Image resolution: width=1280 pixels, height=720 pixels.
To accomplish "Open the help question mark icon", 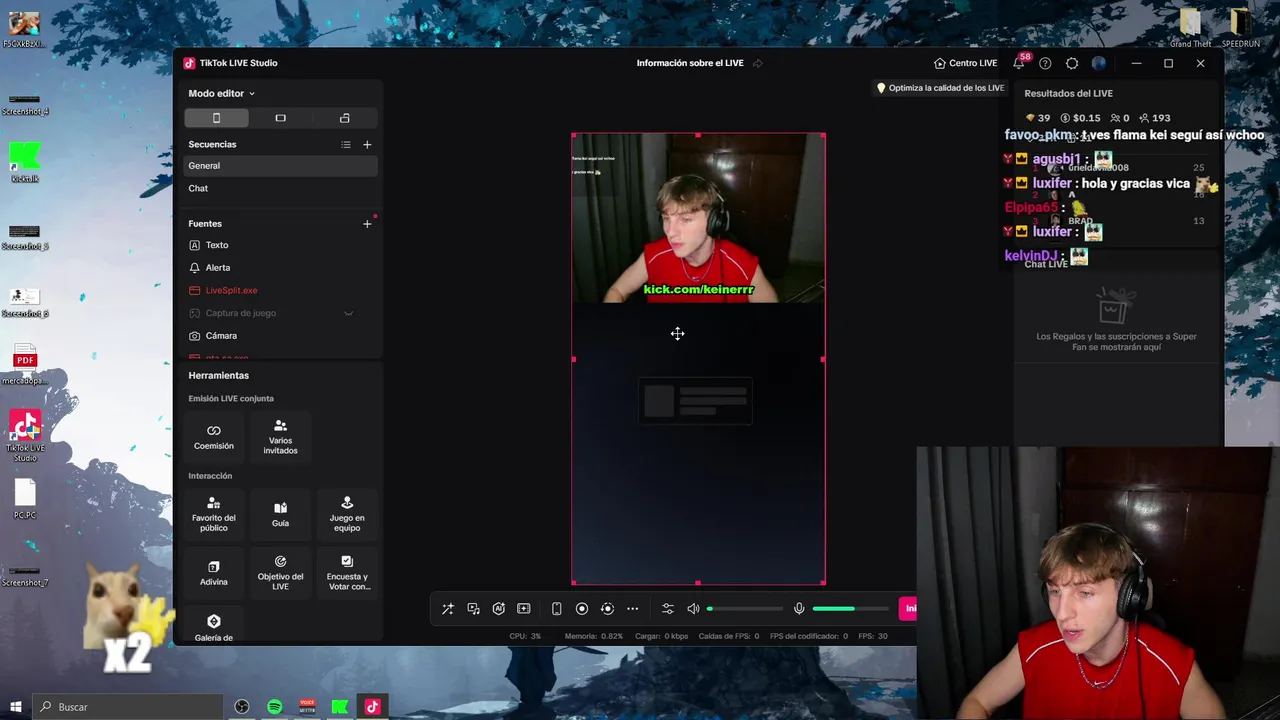I will (1045, 63).
